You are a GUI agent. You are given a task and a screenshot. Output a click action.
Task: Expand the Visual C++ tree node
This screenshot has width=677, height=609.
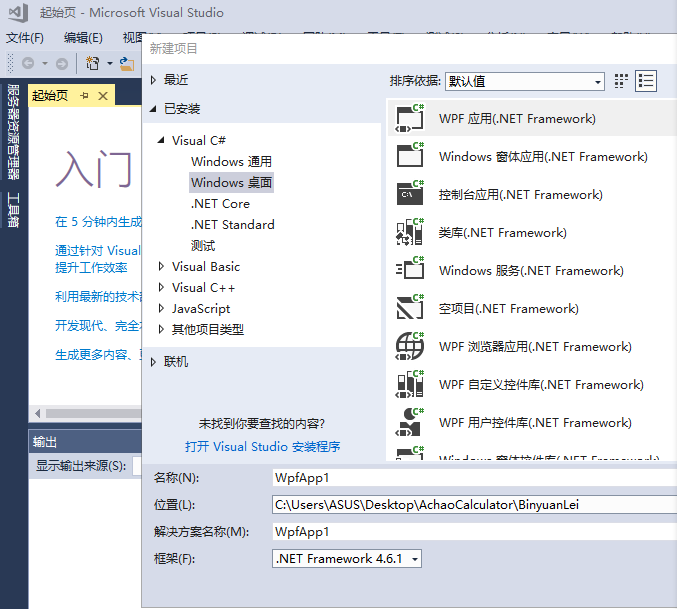[x=161, y=287]
